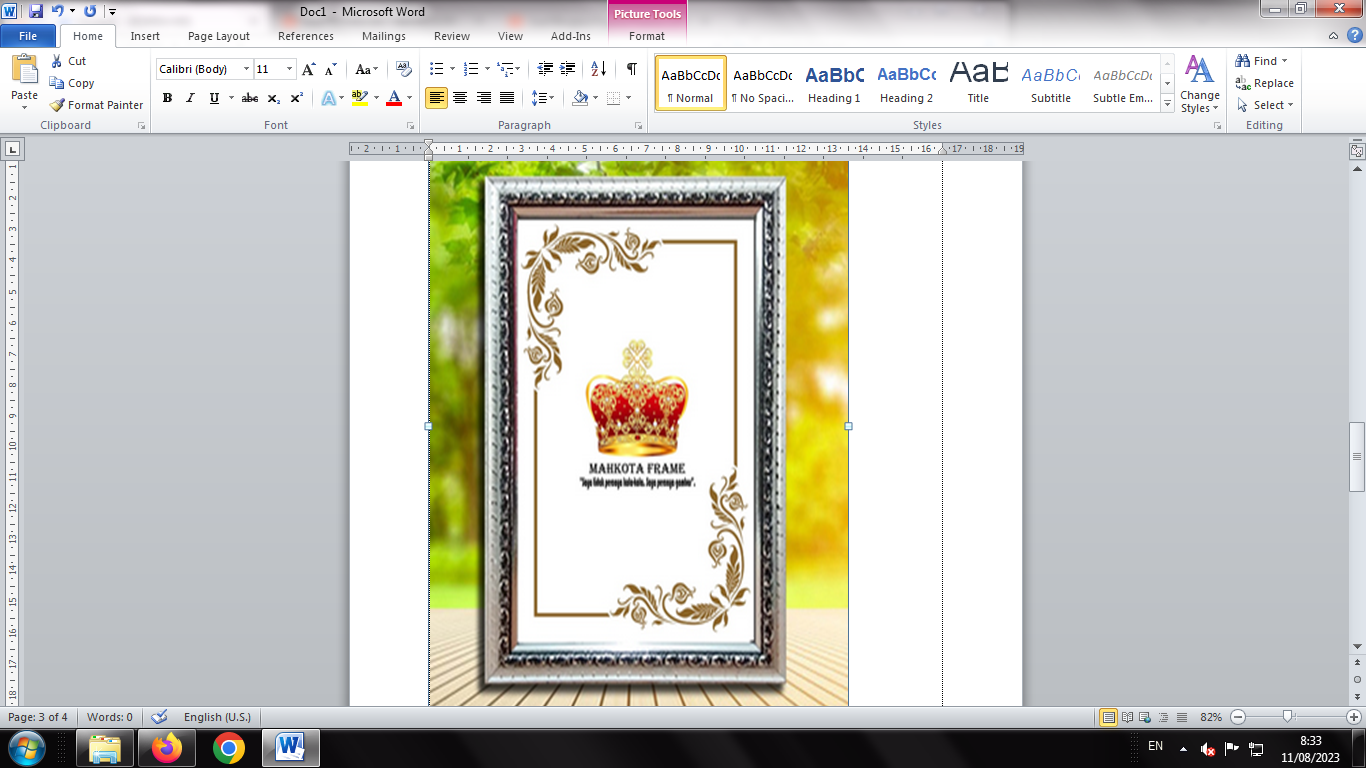Screen dimensions: 1366x768
Task: Toggle Show/Hide paragraph marks
Action: [x=632, y=69]
